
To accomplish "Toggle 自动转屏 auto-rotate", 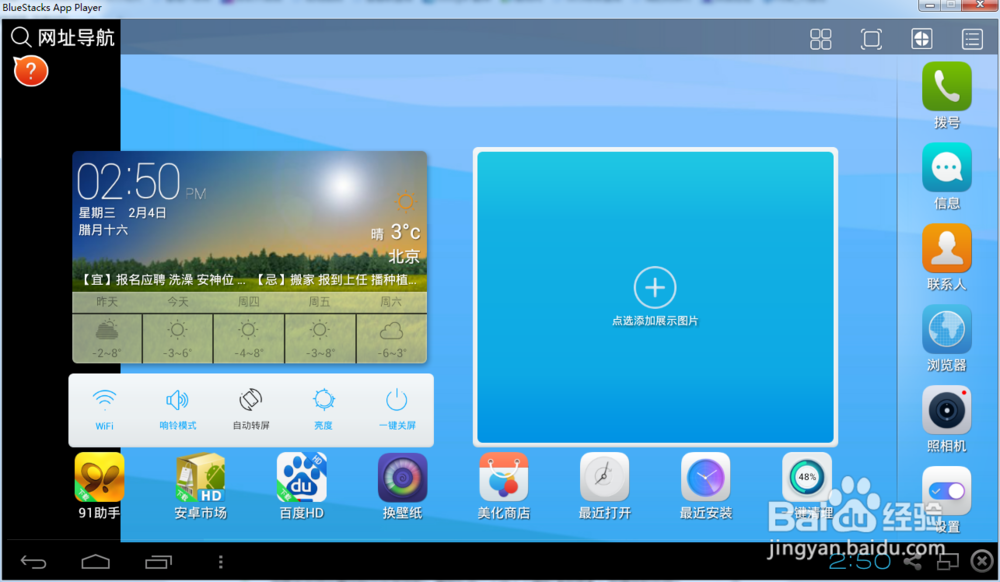I will [251, 410].
